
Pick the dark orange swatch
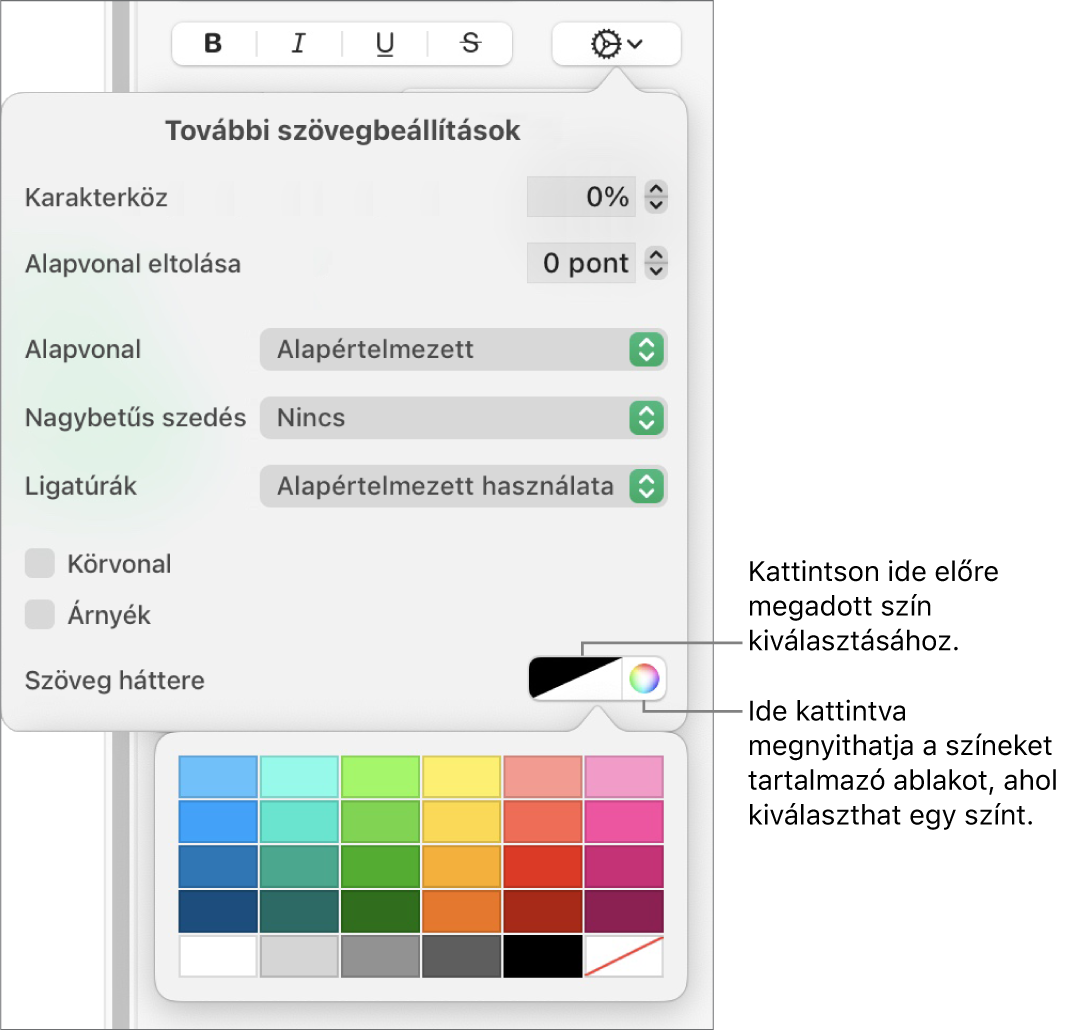[x=462, y=911]
